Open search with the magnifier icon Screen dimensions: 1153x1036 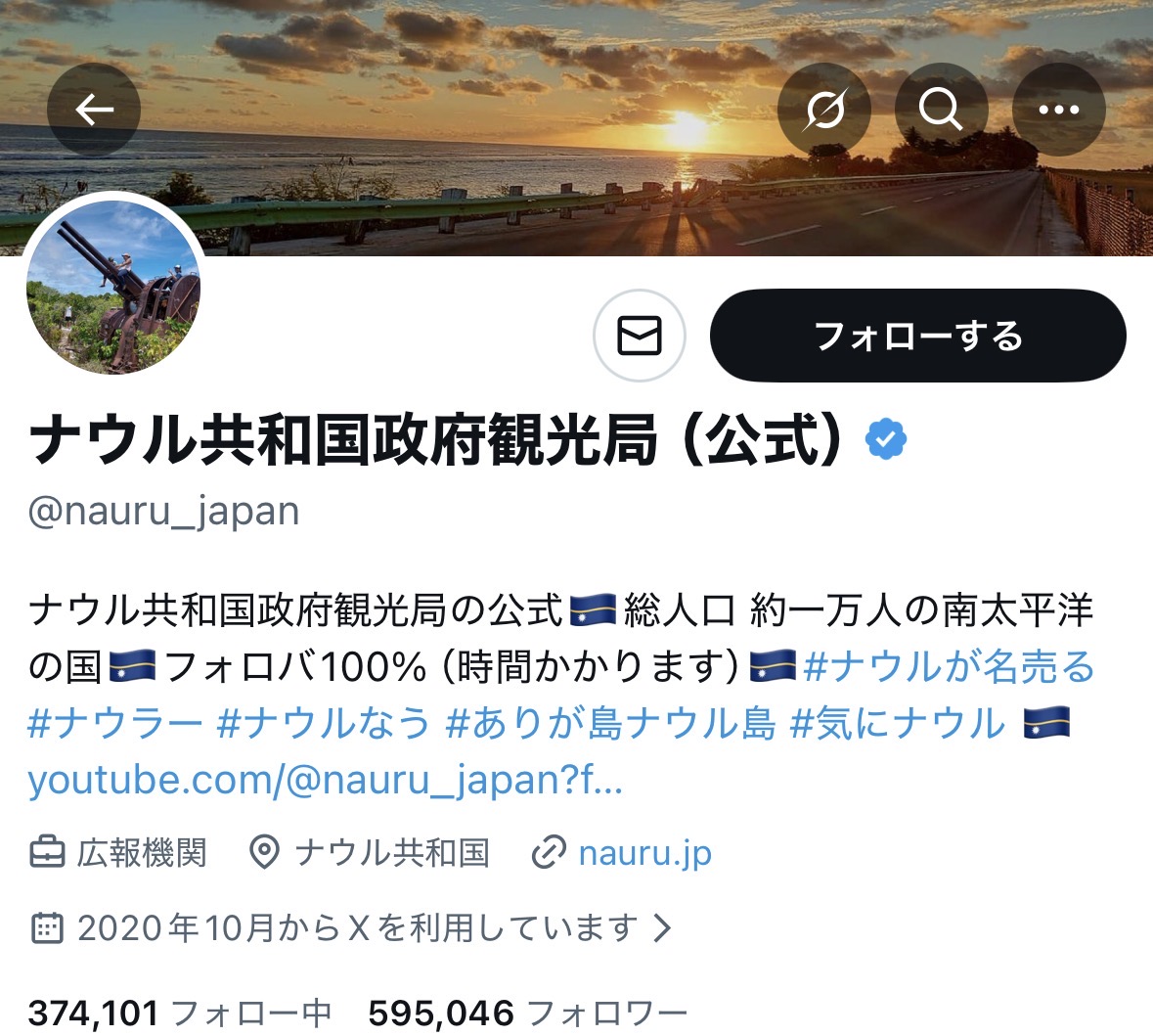point(941,110)
